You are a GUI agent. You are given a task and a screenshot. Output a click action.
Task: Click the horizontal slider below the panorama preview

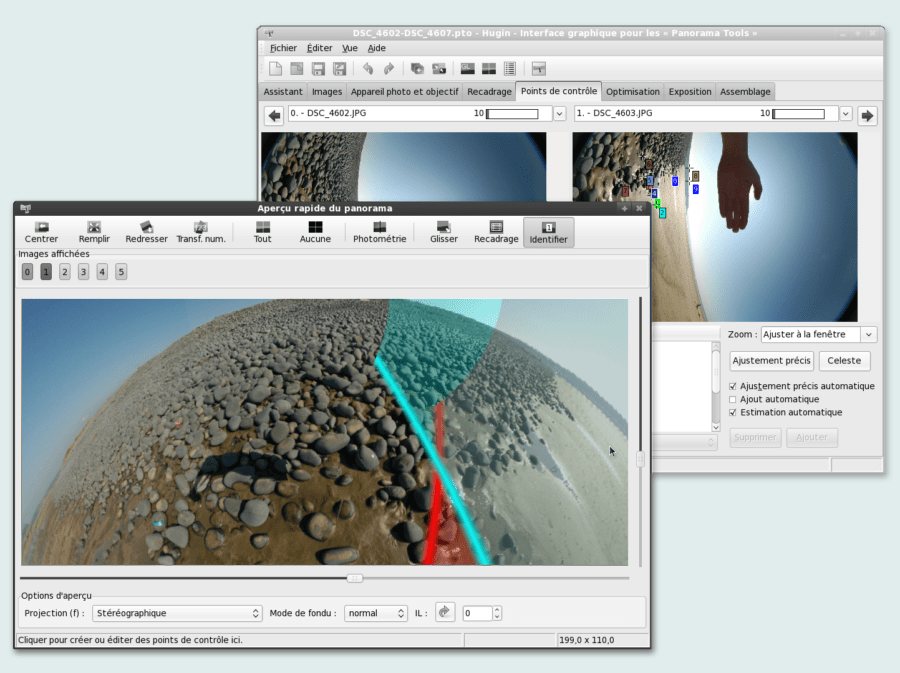tap(355, 578)
